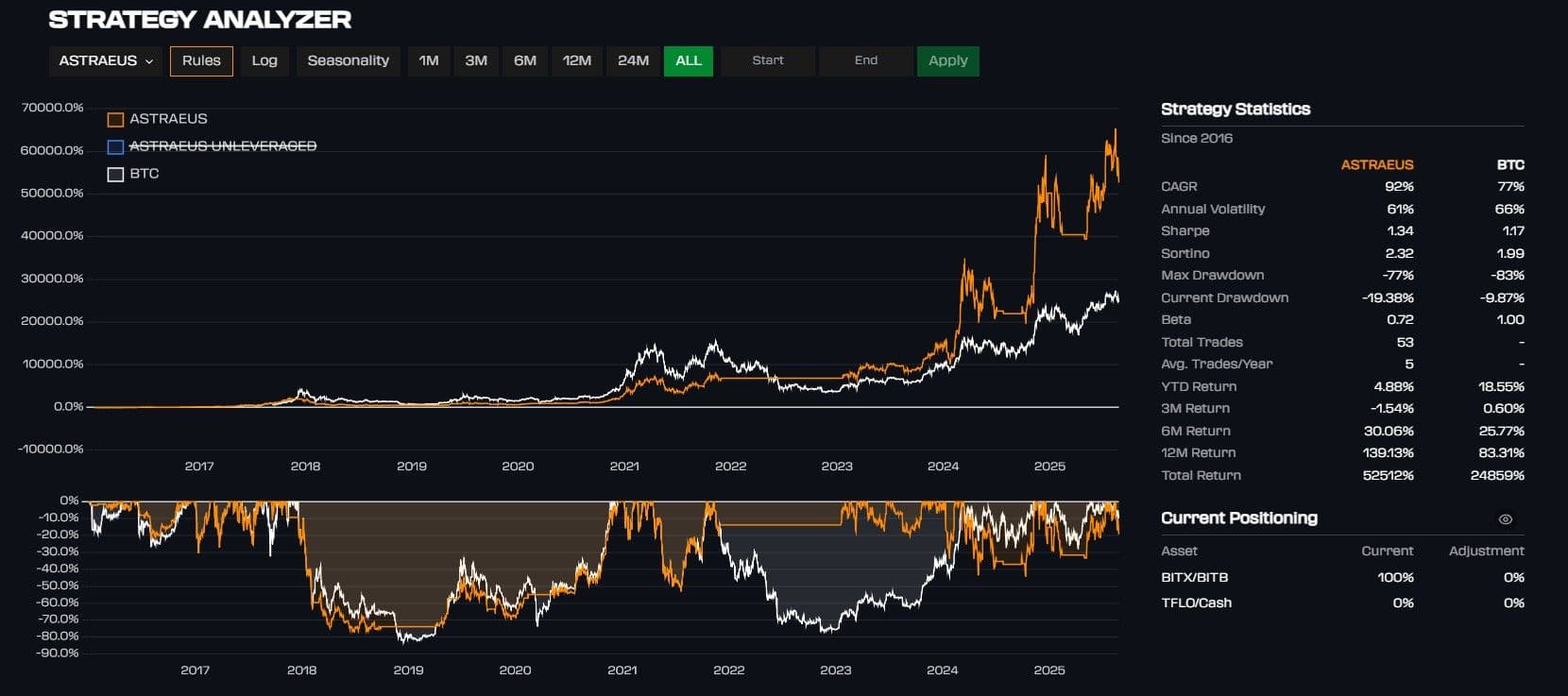Select the 1M time range

point(429,60)
